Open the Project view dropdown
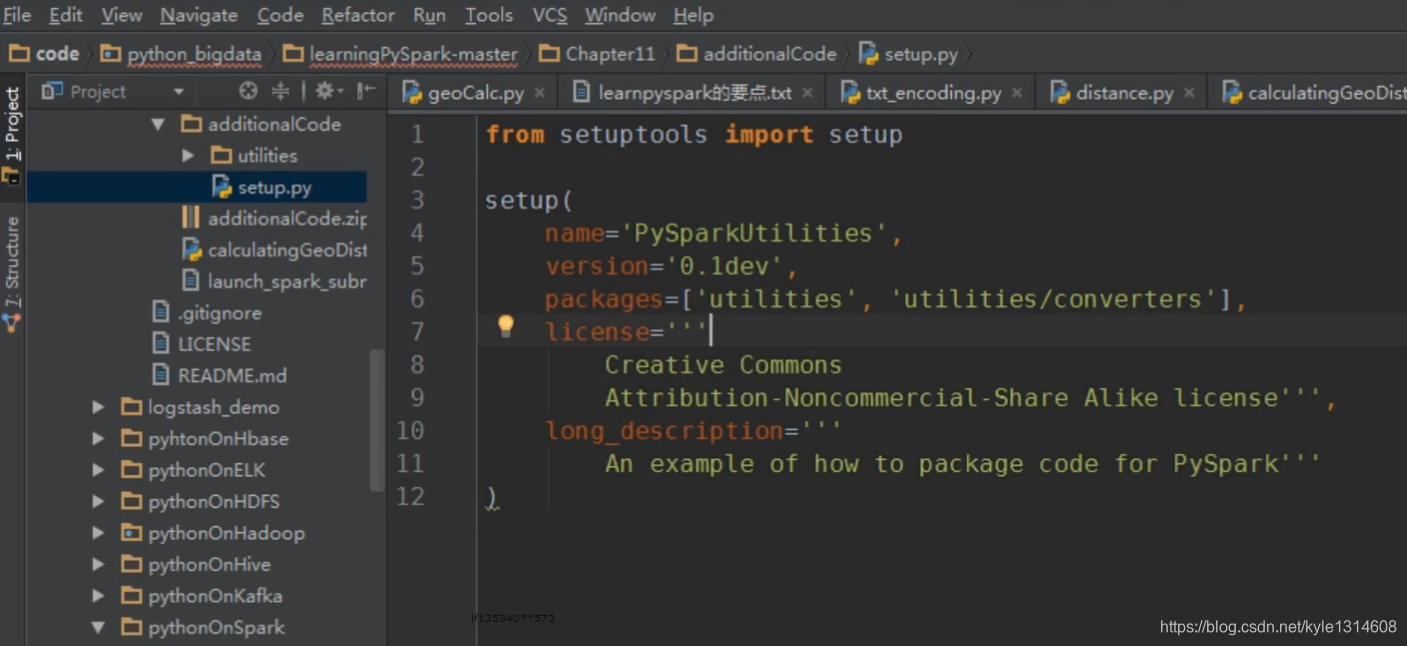Image resolution: width=1407 pixels, height=646 pixels. point(179,92)
